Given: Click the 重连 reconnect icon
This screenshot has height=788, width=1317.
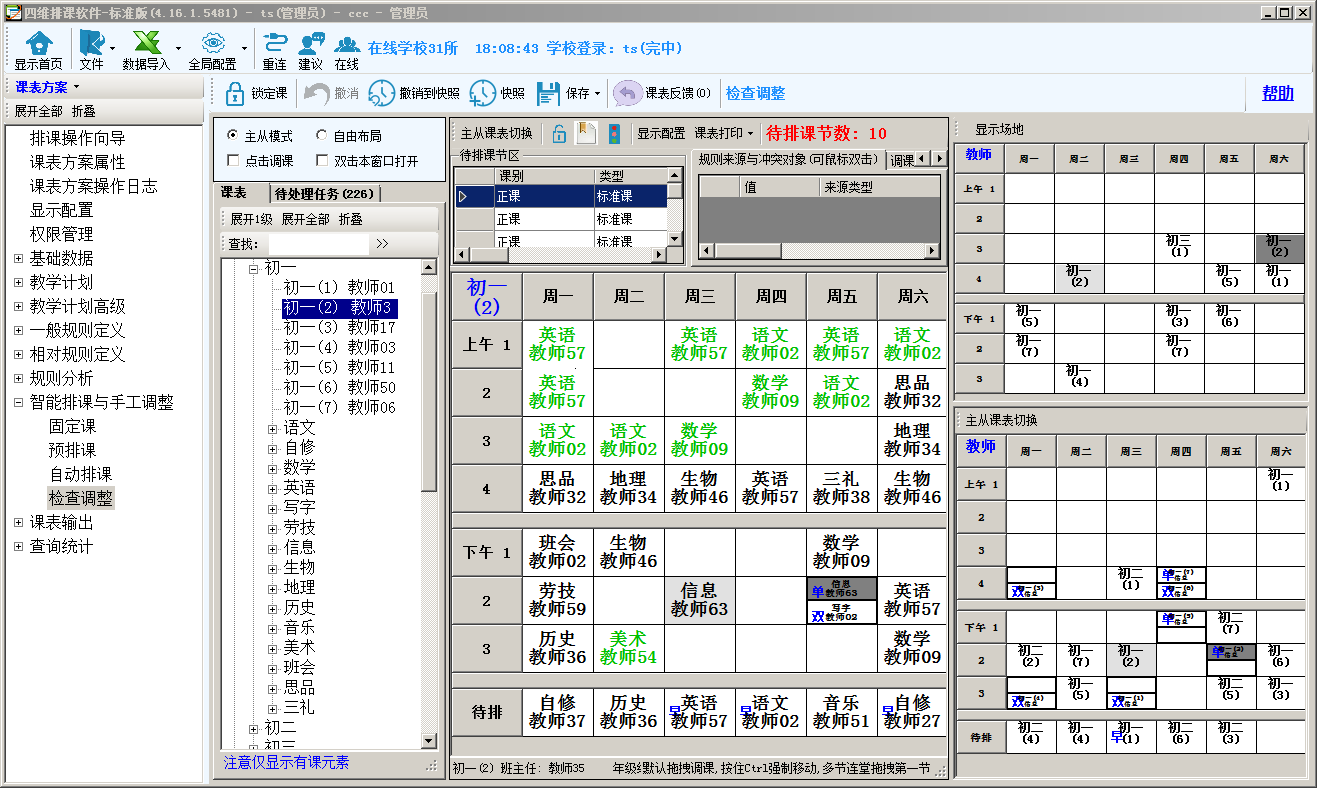Looking at the screenshot, I should tap(274, 43).
